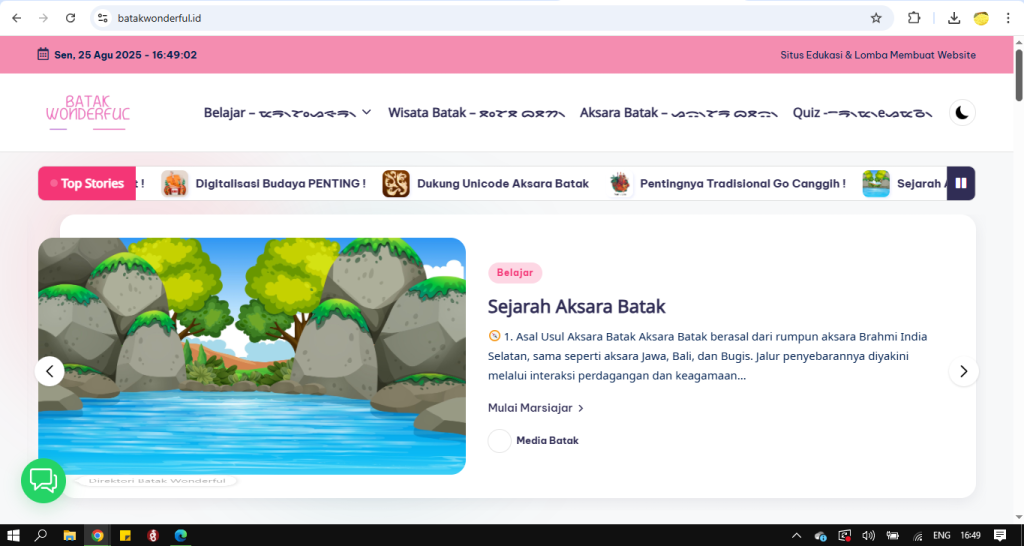Open Chrome three-dot menu
Screen dimensions: 1024x546
pyautogui.click(x=1008, y=18)
